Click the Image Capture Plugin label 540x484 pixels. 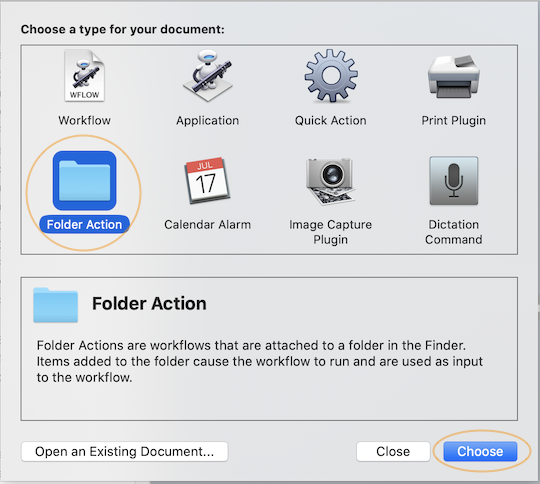point(331,232)
